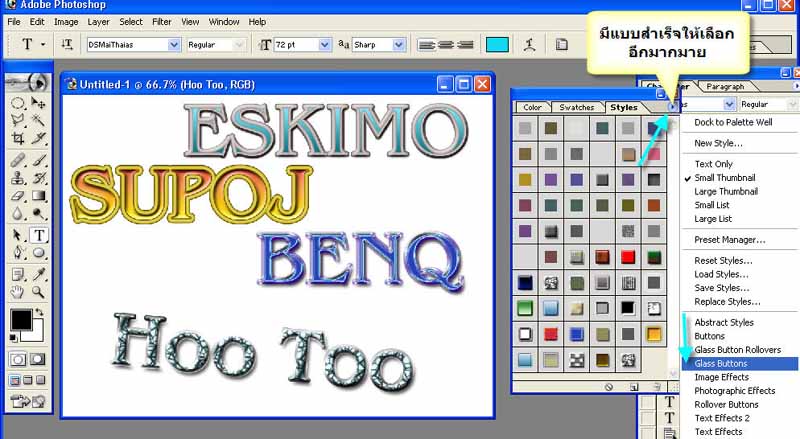Select the Polygonal Lasso tool
The image size is (800, 439).
click(18, 120)
